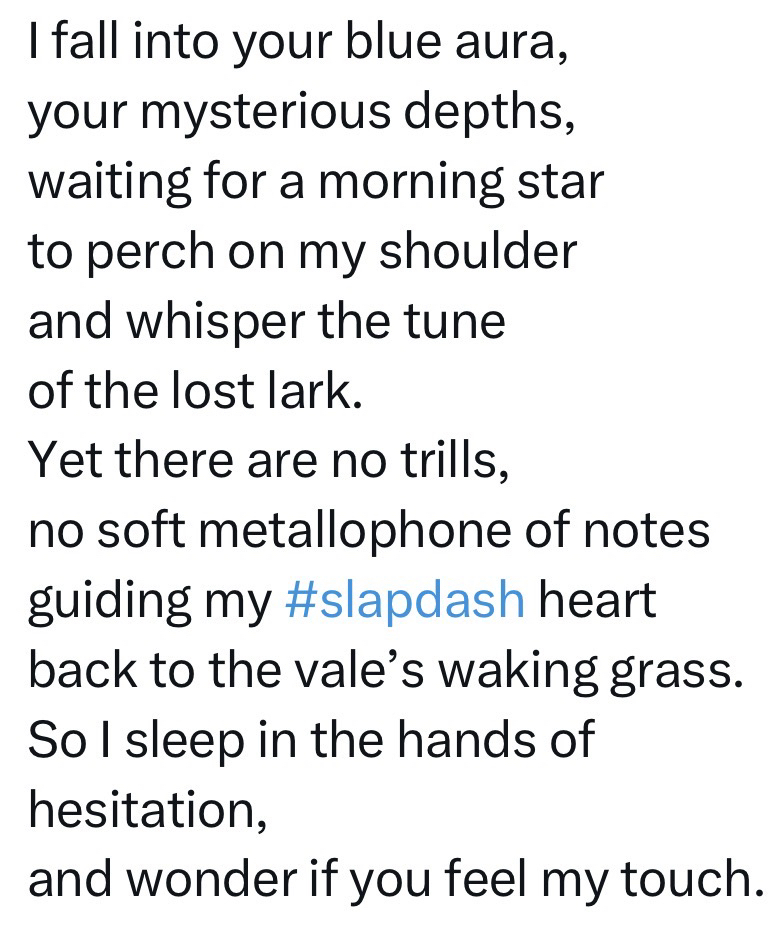
Task: Click the line "to perch on my shoulder"
Action: [x=302, y=253]
